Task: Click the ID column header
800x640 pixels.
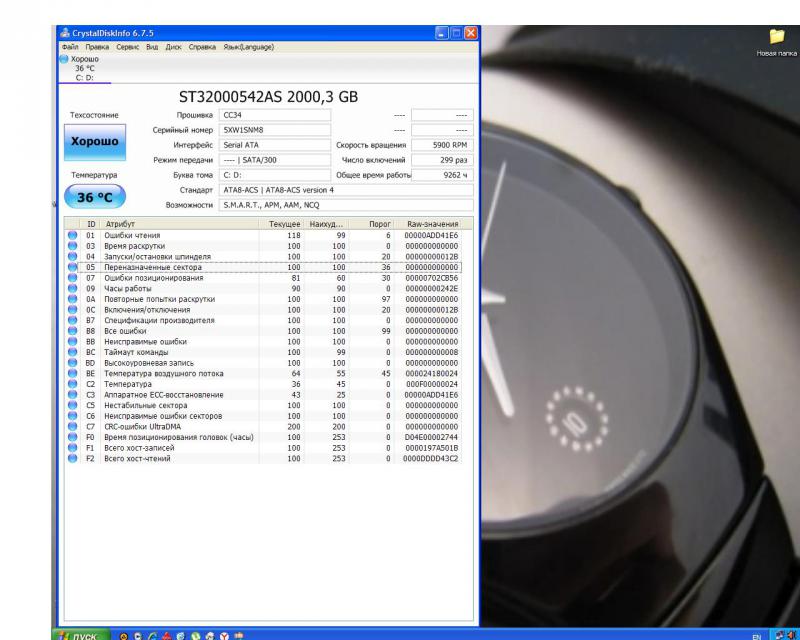Action: point(91,224)
